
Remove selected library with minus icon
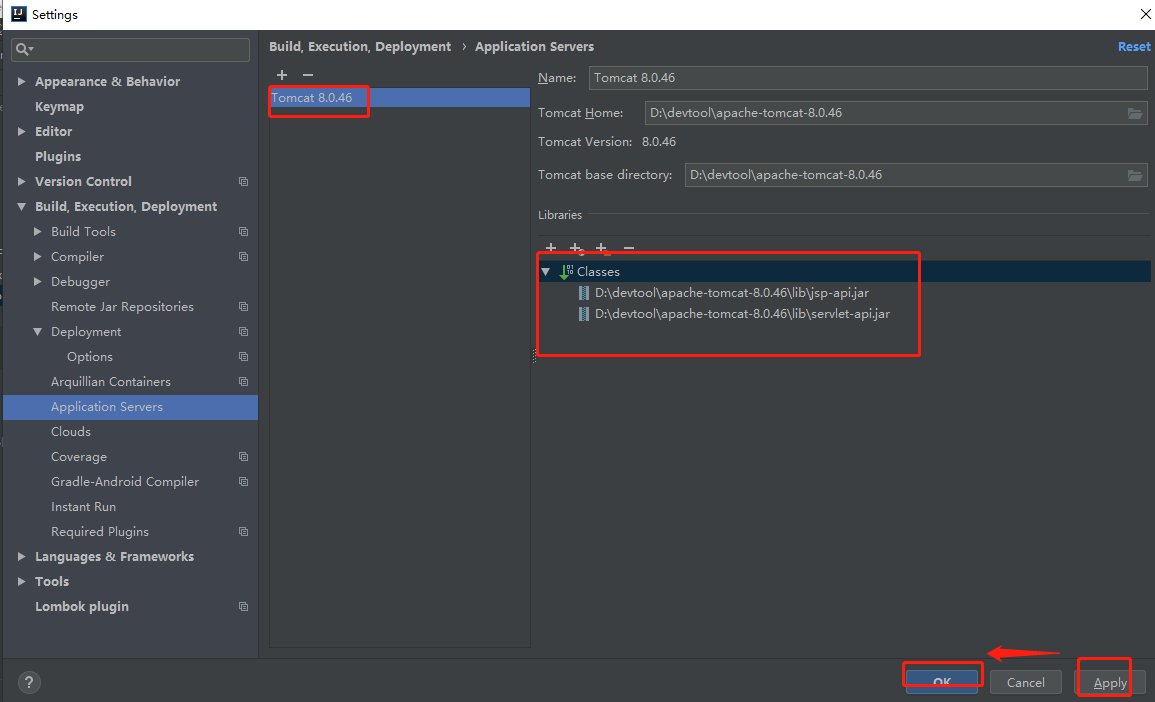628,248
